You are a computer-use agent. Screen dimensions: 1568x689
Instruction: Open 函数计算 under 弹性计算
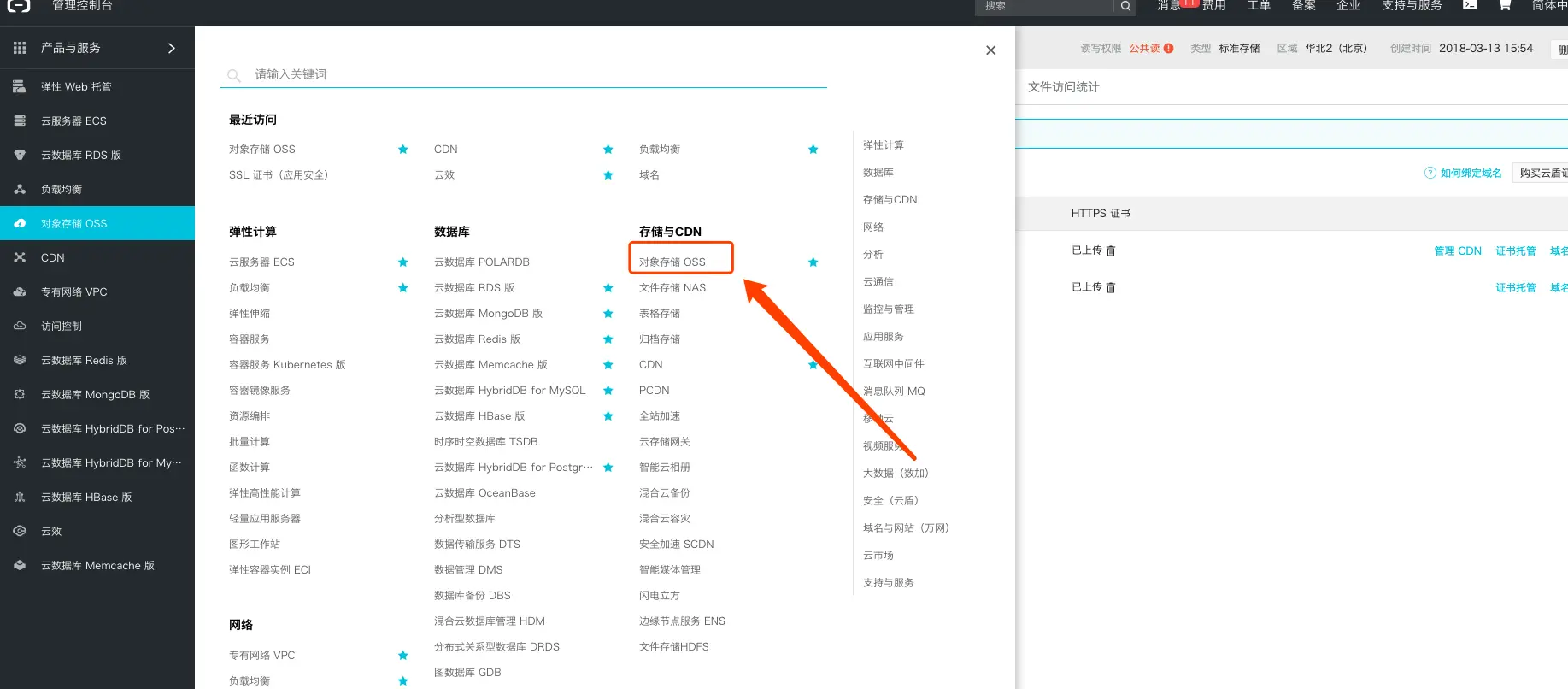(250, 468)
